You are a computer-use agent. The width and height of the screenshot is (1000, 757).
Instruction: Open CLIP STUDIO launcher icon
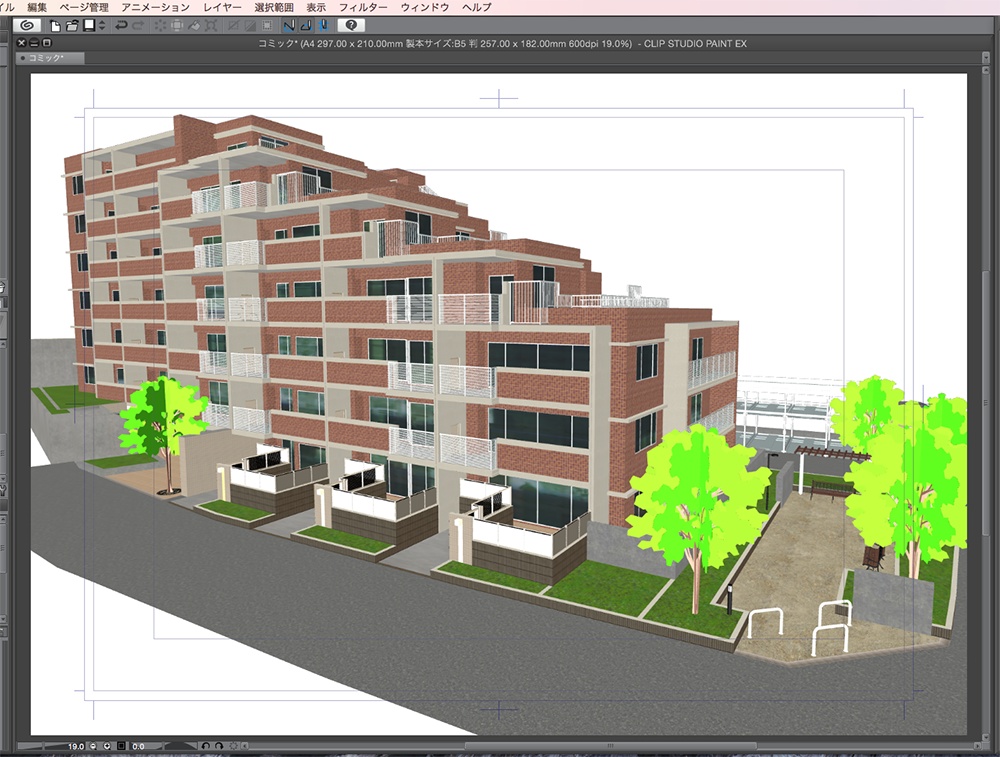(27, 26)
